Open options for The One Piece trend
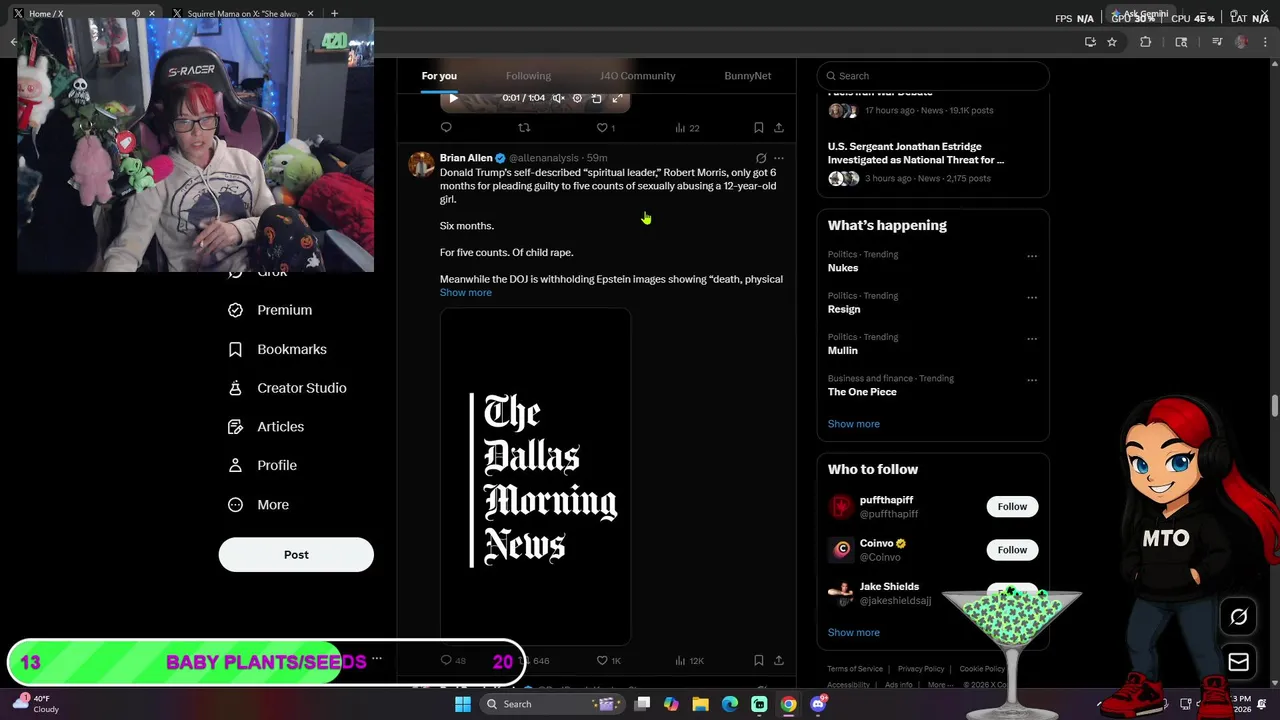1280x720 pixels. tap(1032, 380)
